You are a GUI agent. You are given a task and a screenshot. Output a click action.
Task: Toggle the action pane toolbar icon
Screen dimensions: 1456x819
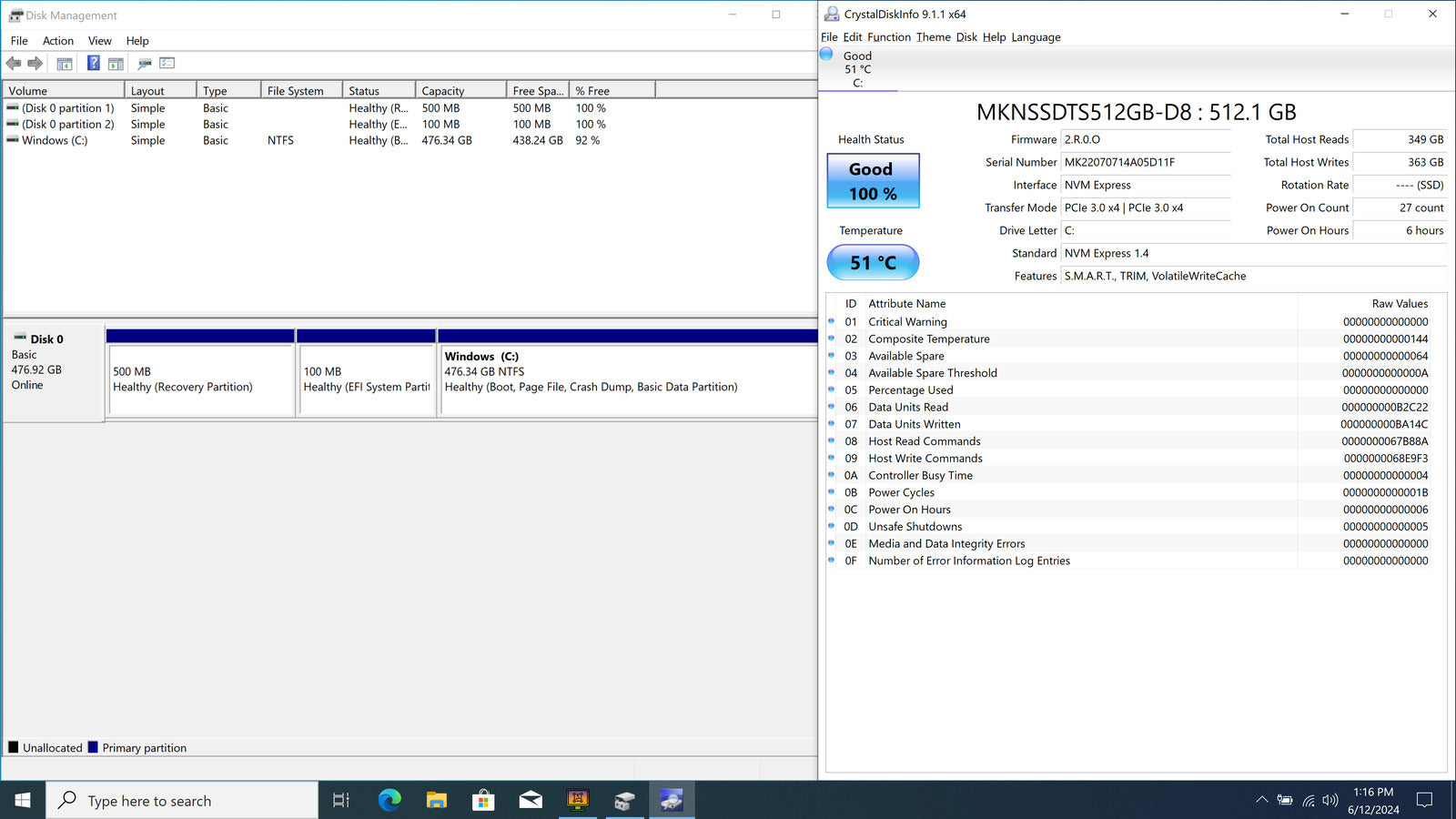tap(116, 64)
